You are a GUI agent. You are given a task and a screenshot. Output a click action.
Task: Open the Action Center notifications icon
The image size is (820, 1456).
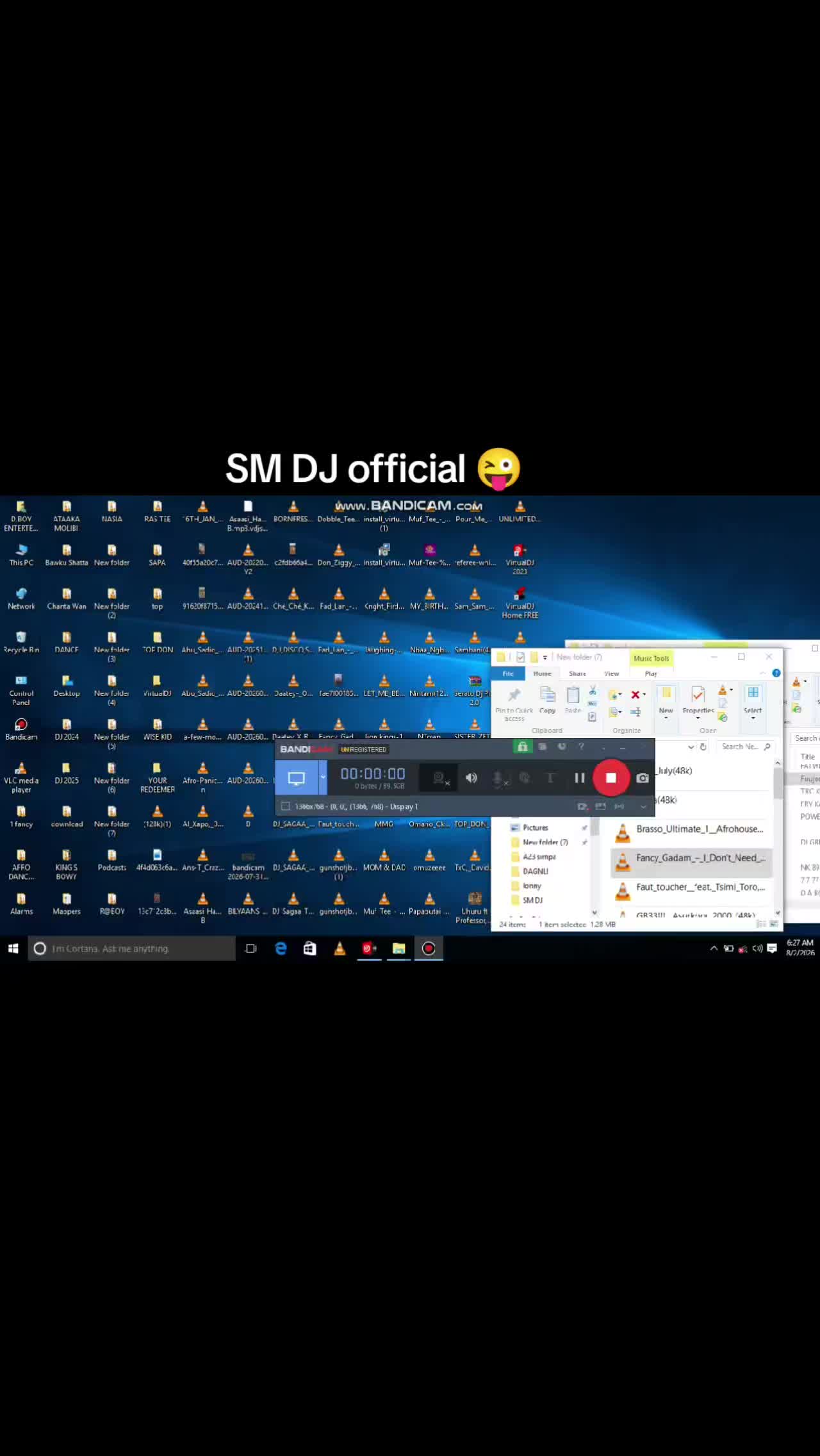pos(772,948)
